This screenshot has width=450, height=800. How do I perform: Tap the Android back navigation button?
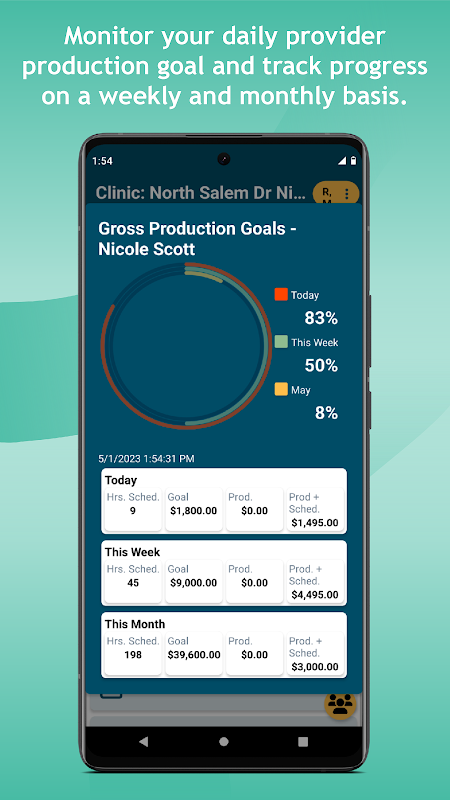point(144,742)
